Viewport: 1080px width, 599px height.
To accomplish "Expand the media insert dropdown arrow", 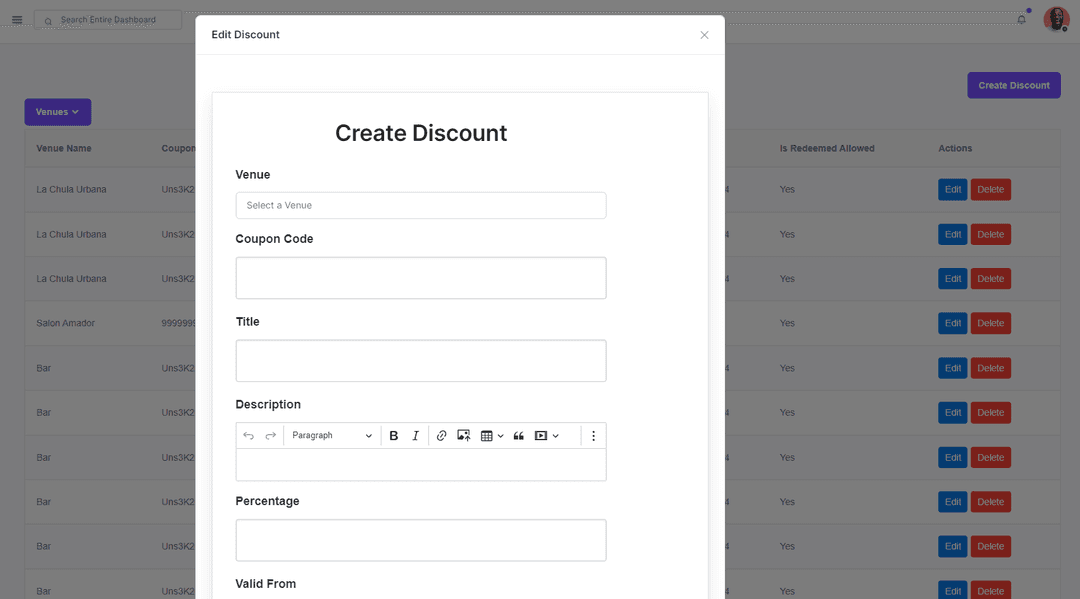I will click(556, 436).
